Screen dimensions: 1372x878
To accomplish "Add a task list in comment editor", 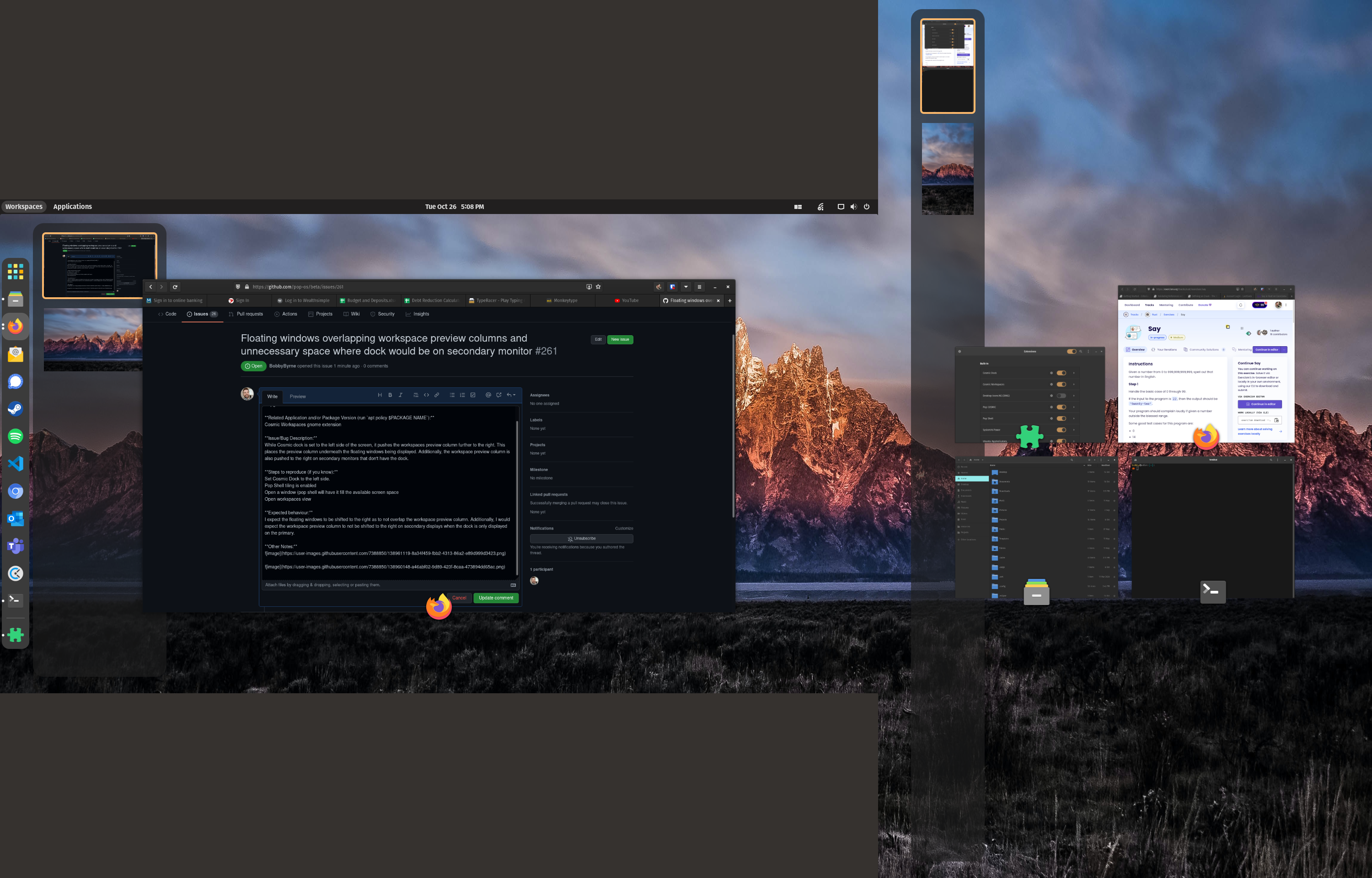I will click(x=472, y=395).
